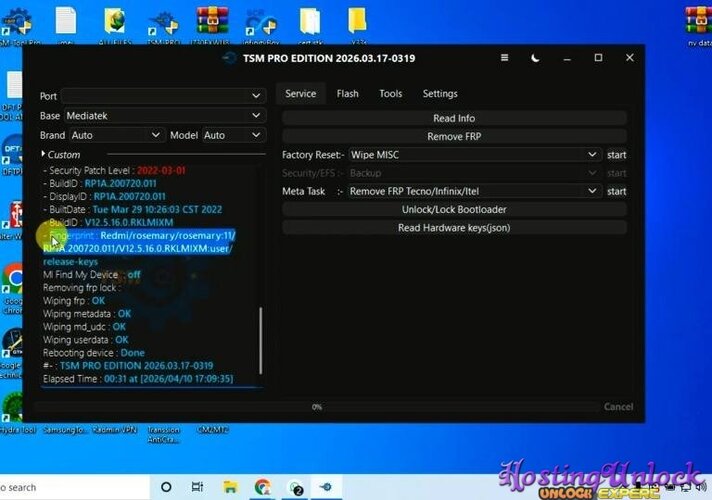
Task: Open Google Chrome desktop shortcut
Action: coord(14,278)
